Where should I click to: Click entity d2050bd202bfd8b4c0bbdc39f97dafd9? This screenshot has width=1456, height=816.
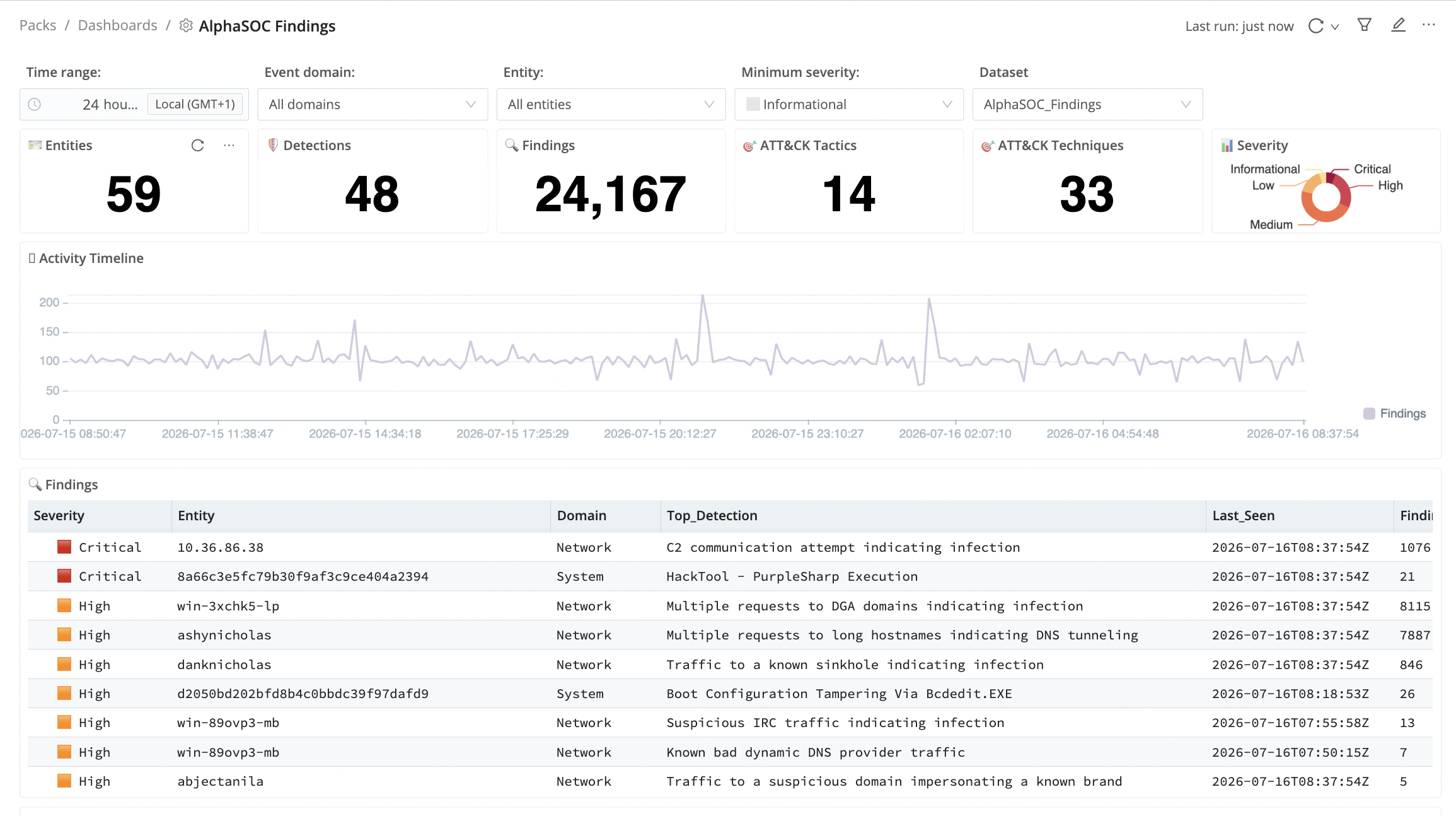pyautogui.click(x=303, y=694)
